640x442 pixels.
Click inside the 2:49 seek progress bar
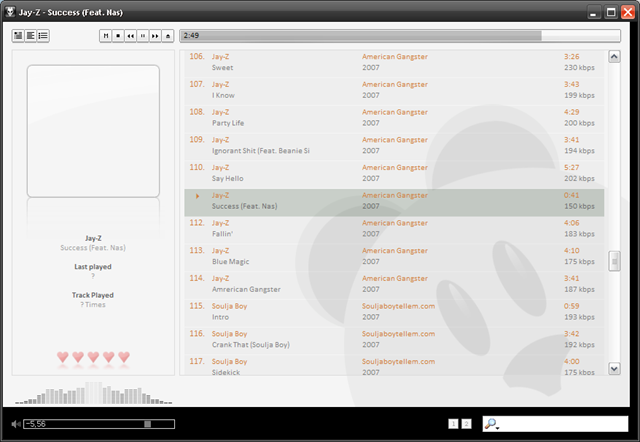(x=400, y=36)
